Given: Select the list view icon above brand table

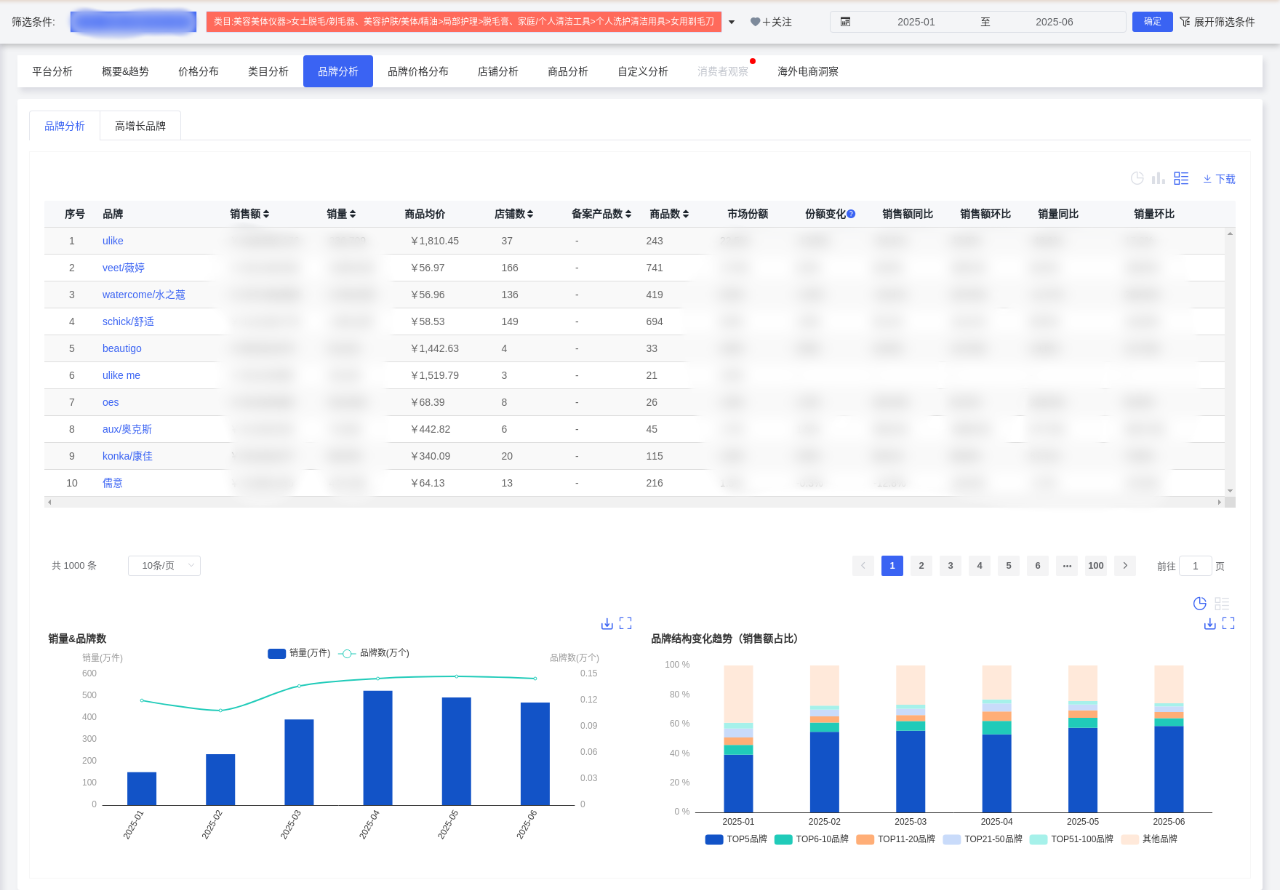Looking at the screenshot, I should click(x=1181, y=178).
